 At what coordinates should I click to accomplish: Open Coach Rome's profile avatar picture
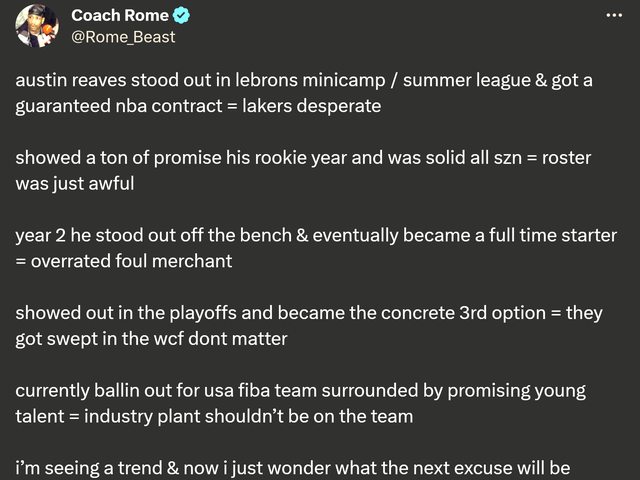pos(37,25)
